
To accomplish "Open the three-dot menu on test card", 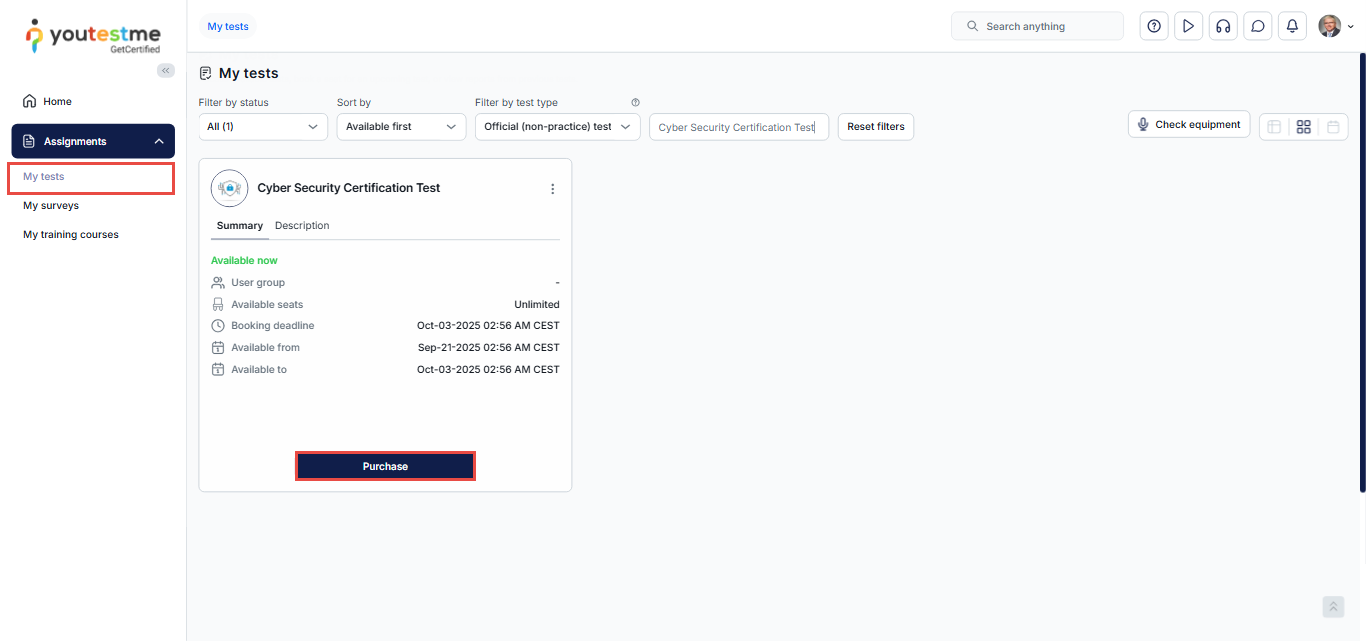I will click(553, 189).
